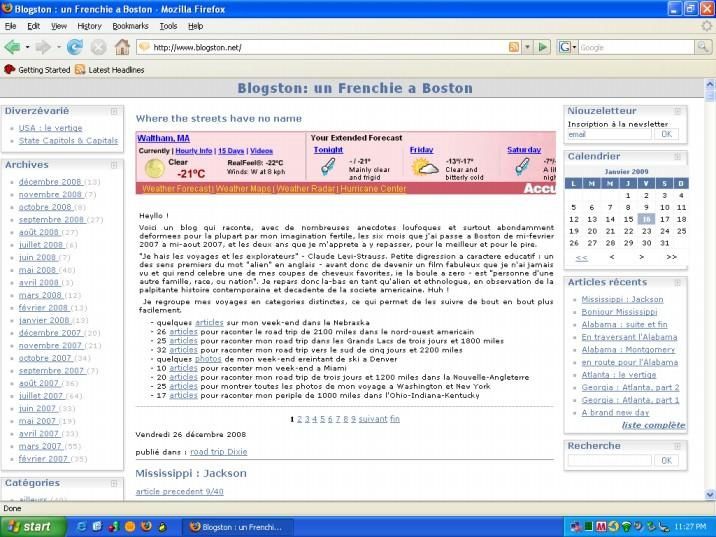
Task: Open State Capitols & Capitals link
Action: coord(68,141)
